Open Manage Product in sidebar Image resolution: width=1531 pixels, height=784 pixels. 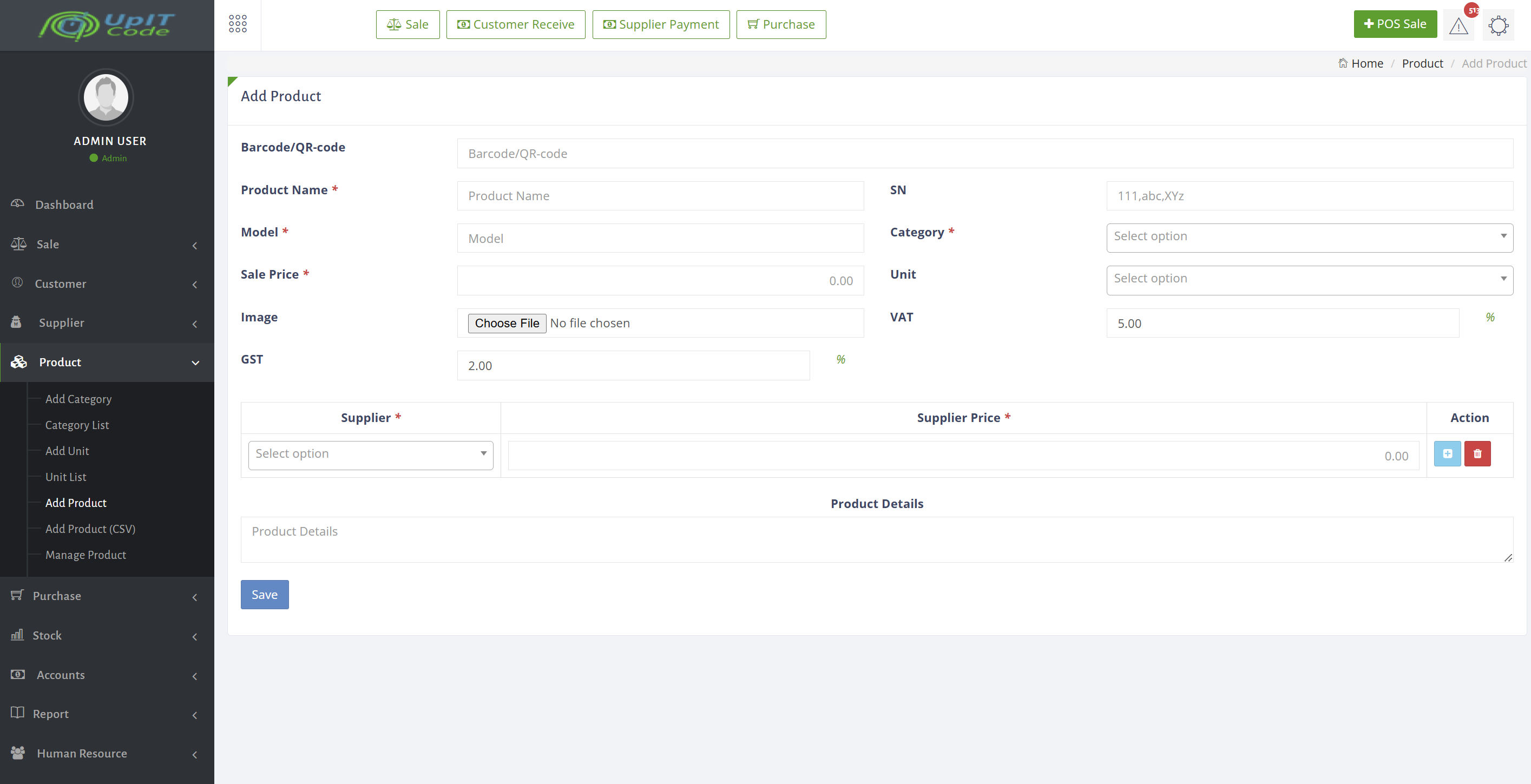tap(86, 555)
